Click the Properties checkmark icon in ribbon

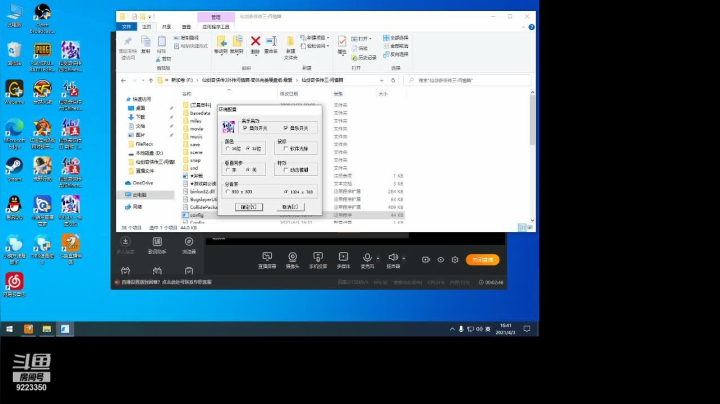(342, 41)
